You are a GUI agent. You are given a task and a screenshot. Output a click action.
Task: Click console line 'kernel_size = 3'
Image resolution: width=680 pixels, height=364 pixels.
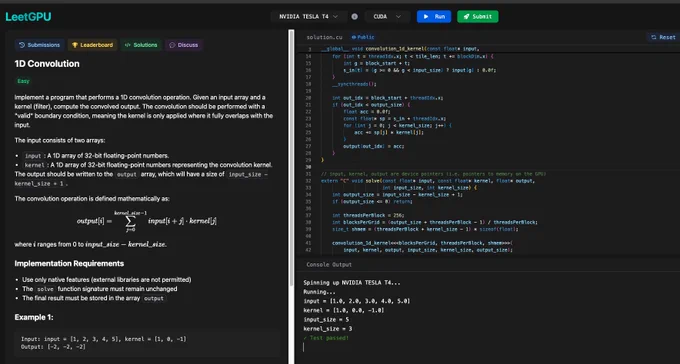click(x=327, y=328)
